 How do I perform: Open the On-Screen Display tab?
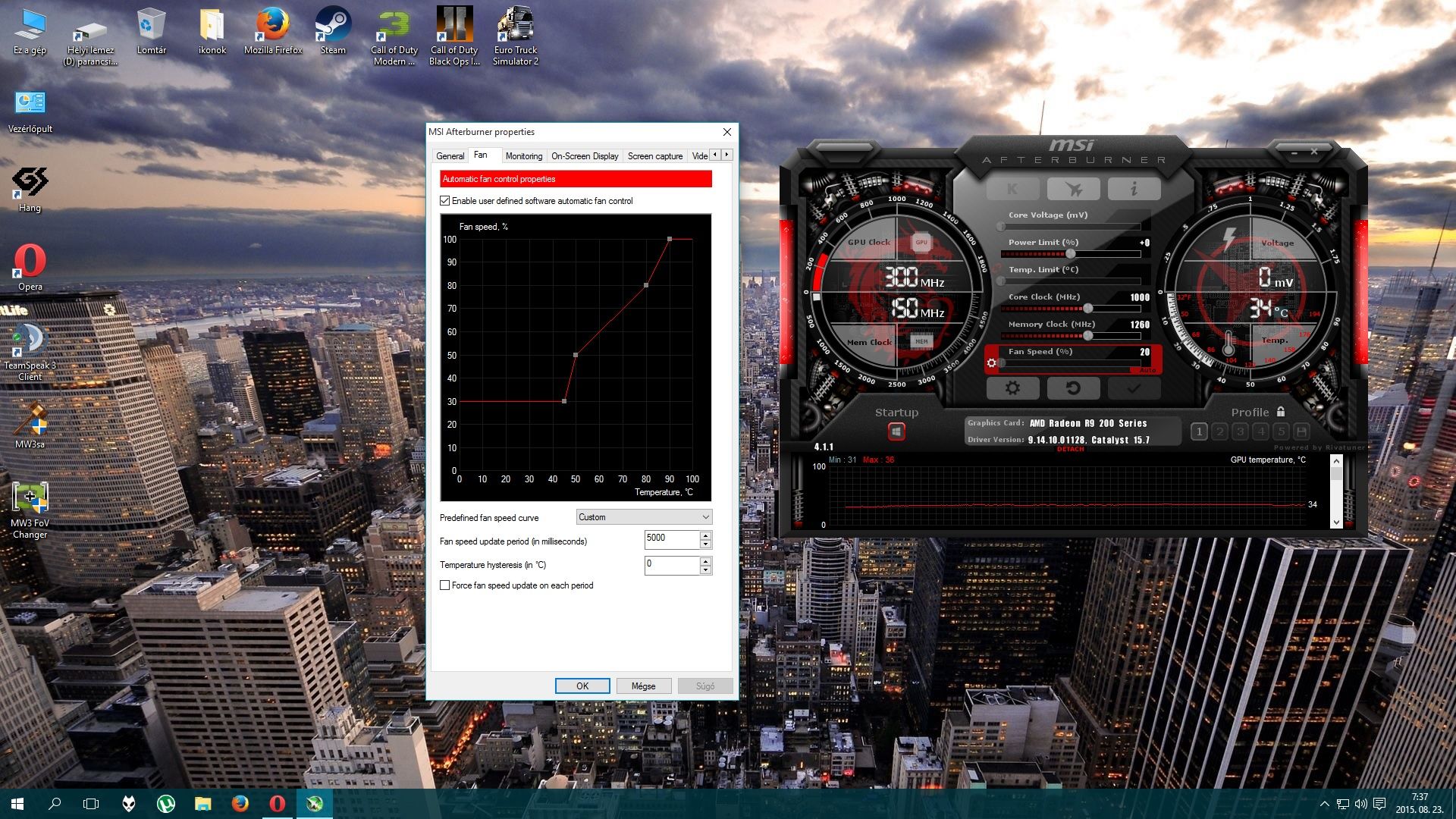coord(585,156)
